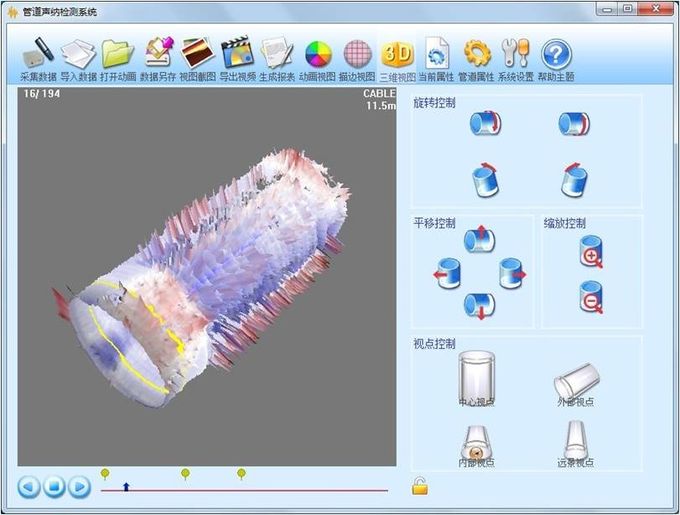Click the zoom in cylinder icon
680x515 pixels.
coord(591,251)
